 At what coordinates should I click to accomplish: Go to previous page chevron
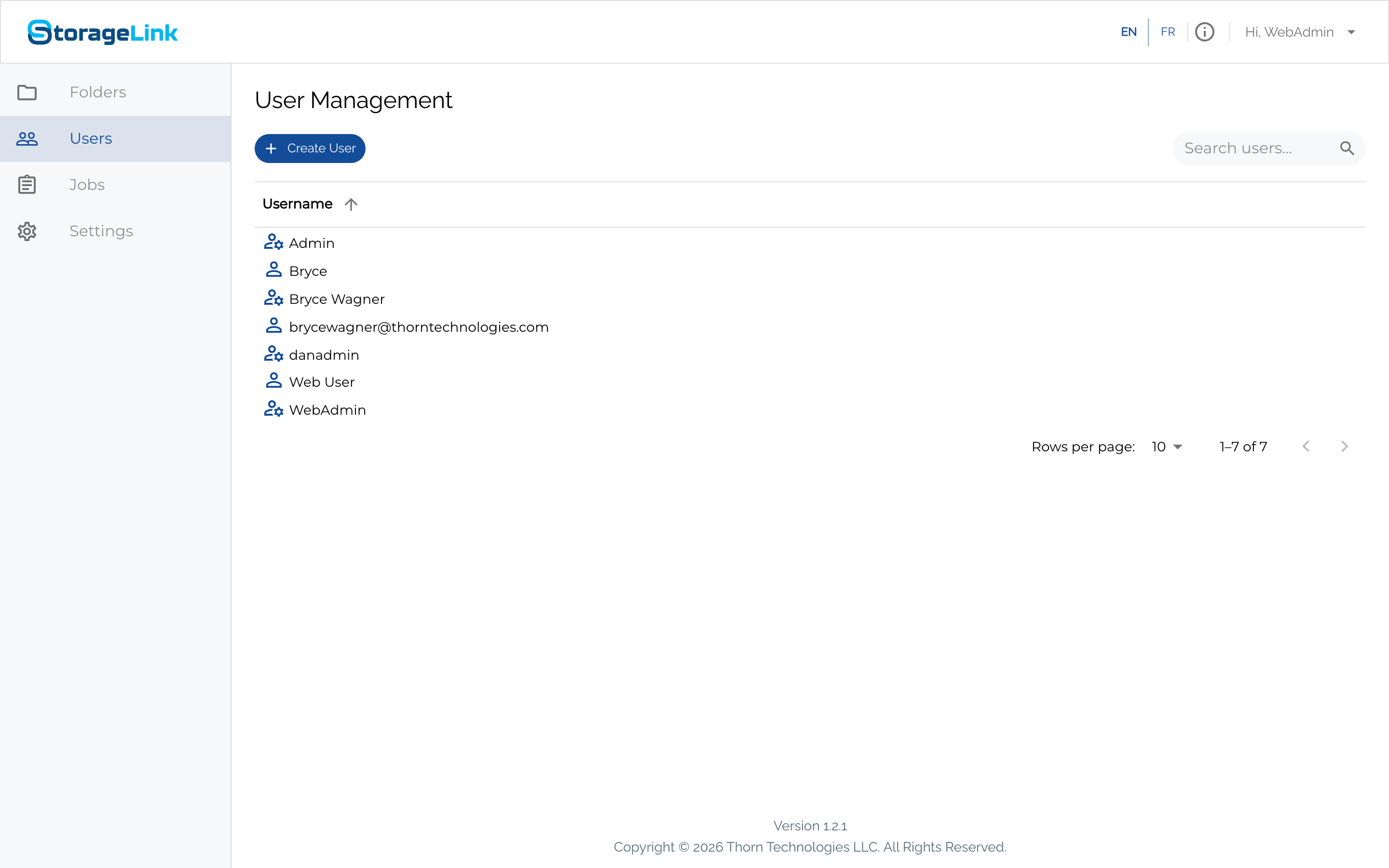(x=1306, y=447)
